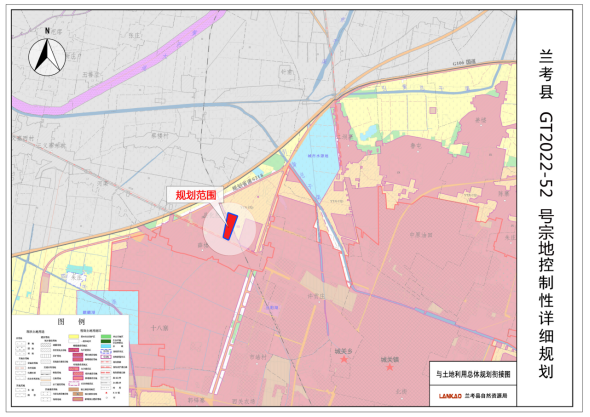Click the light green swatch in the legend

click(x=106, y=336)
